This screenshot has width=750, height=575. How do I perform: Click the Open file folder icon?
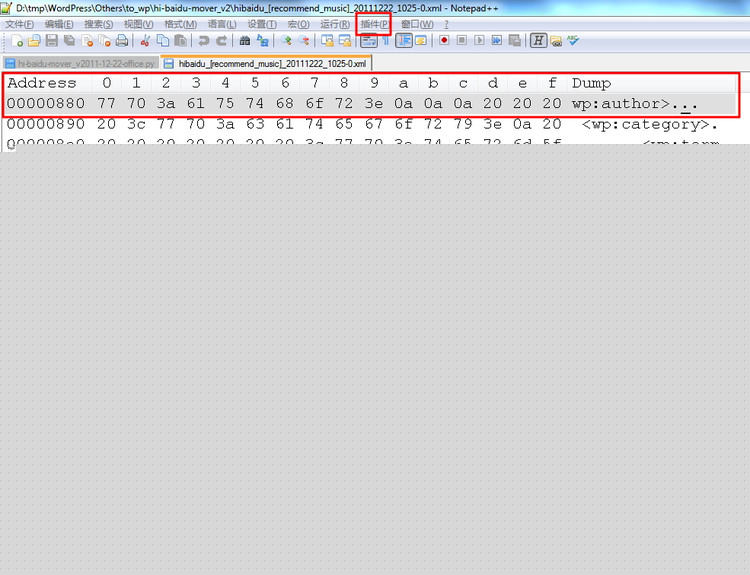[x=33, y=41]
